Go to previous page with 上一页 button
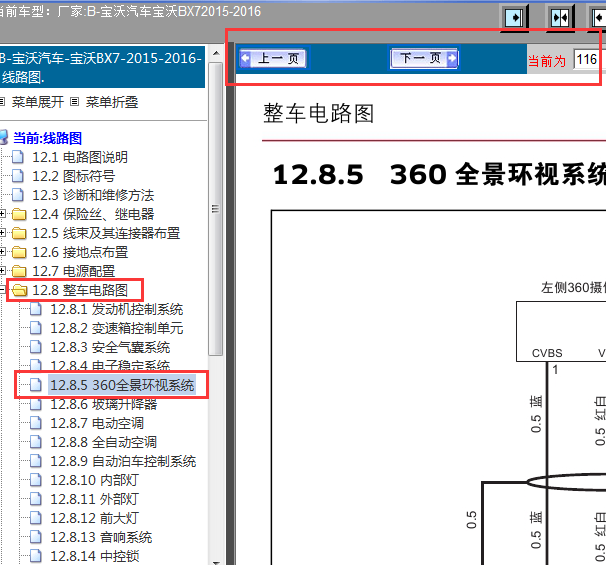 tap(273, 59)
